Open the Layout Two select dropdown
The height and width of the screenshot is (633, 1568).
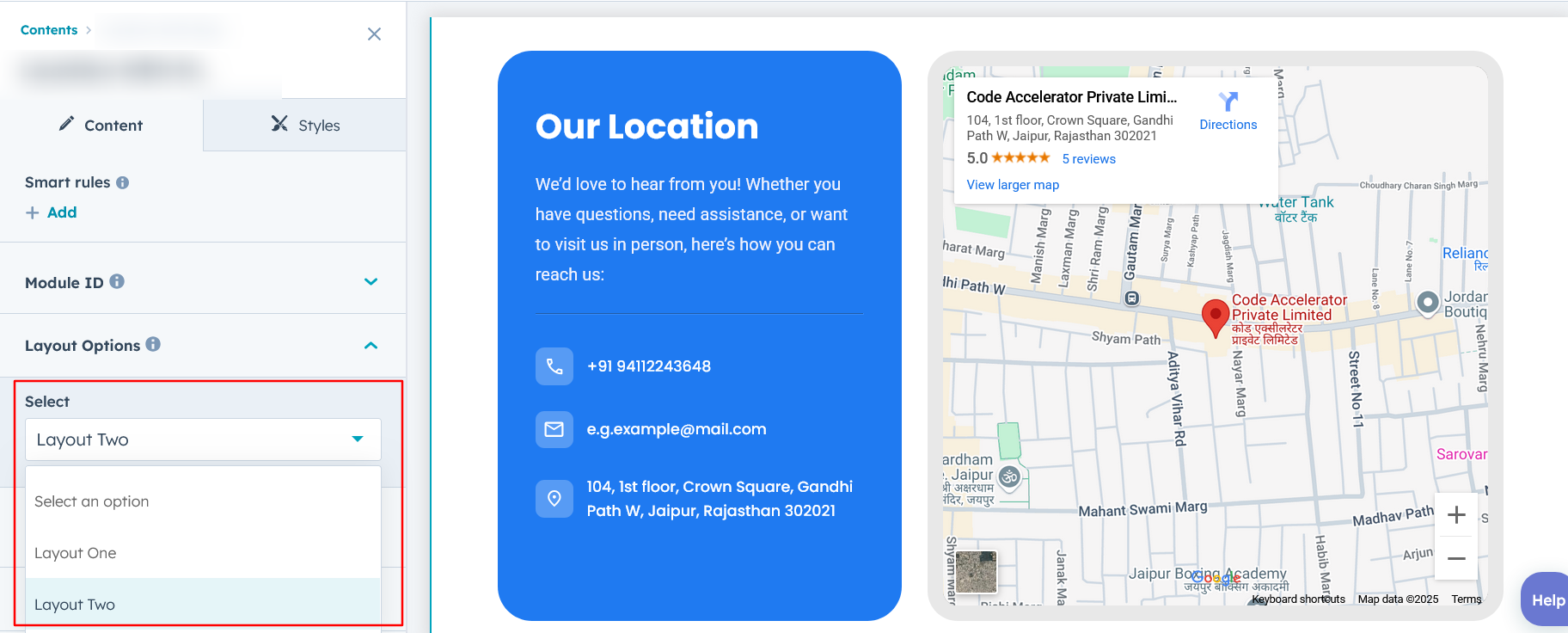click(203, 439)
